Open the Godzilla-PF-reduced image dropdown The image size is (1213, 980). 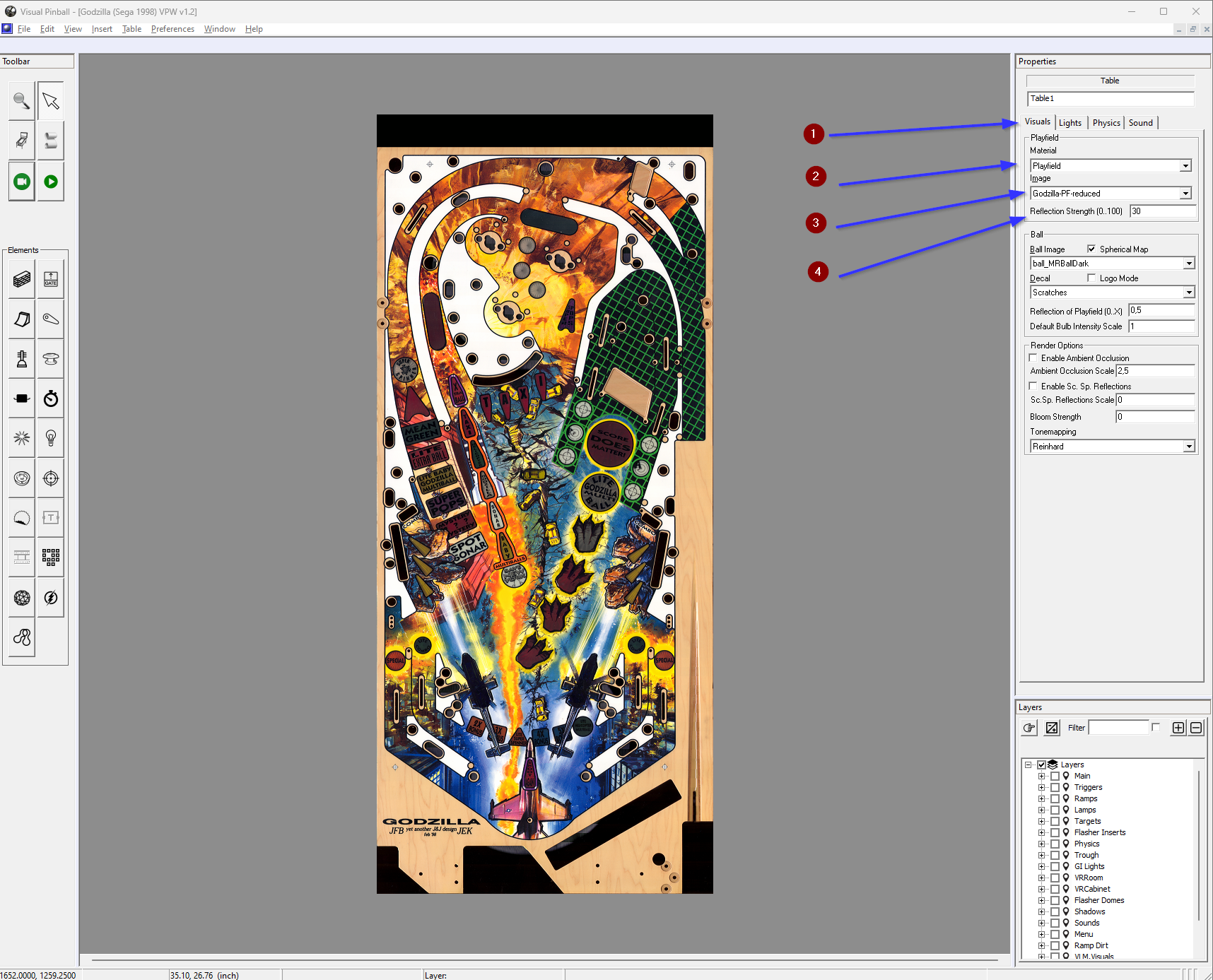tap(1185, 194)
